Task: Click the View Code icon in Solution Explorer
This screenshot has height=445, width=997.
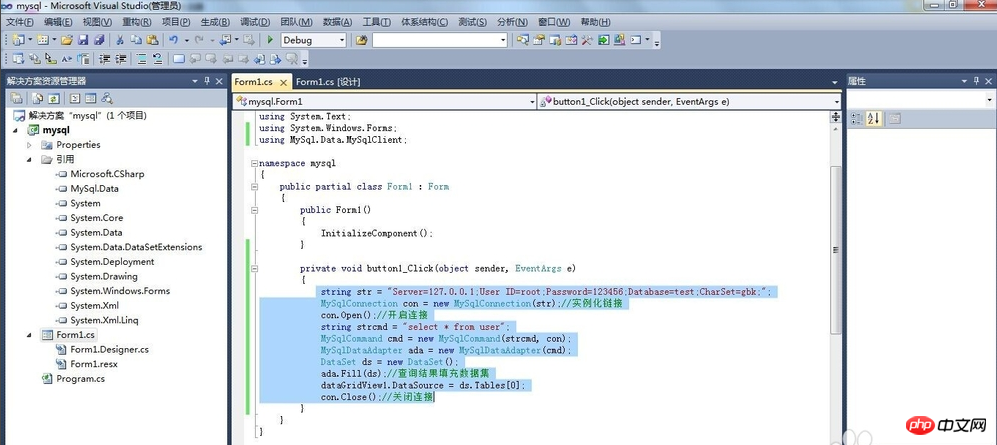Action: click(x=75, y=99)
